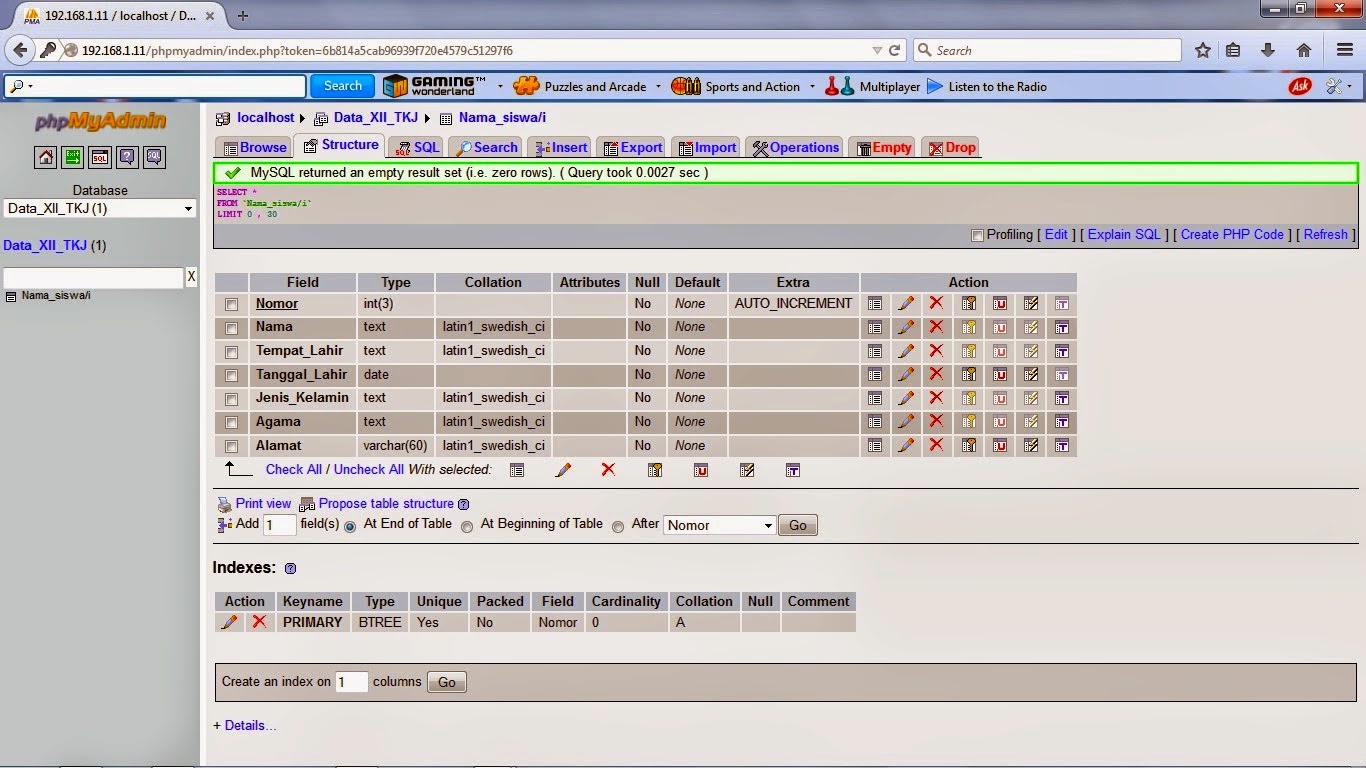Click the Explain SQL link
The height and width of the screenshot is (768, 1366).
(x=1124, y=234)
